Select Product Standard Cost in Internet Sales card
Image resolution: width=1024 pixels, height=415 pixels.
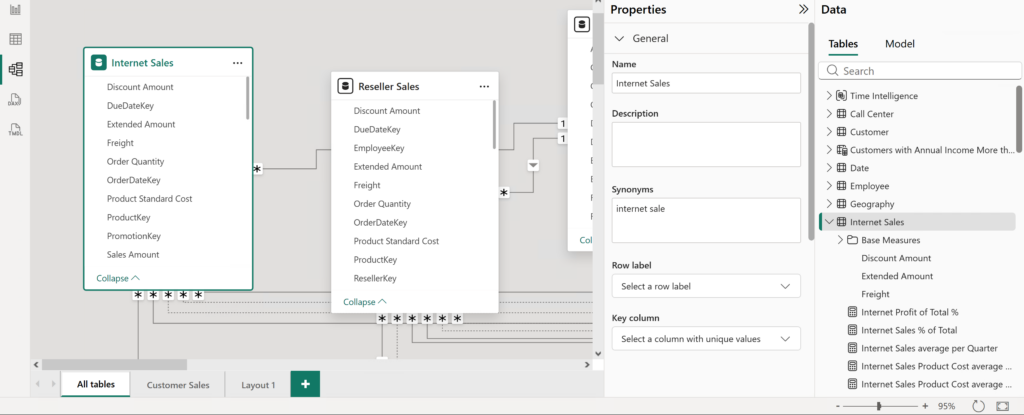pos(150,199)
